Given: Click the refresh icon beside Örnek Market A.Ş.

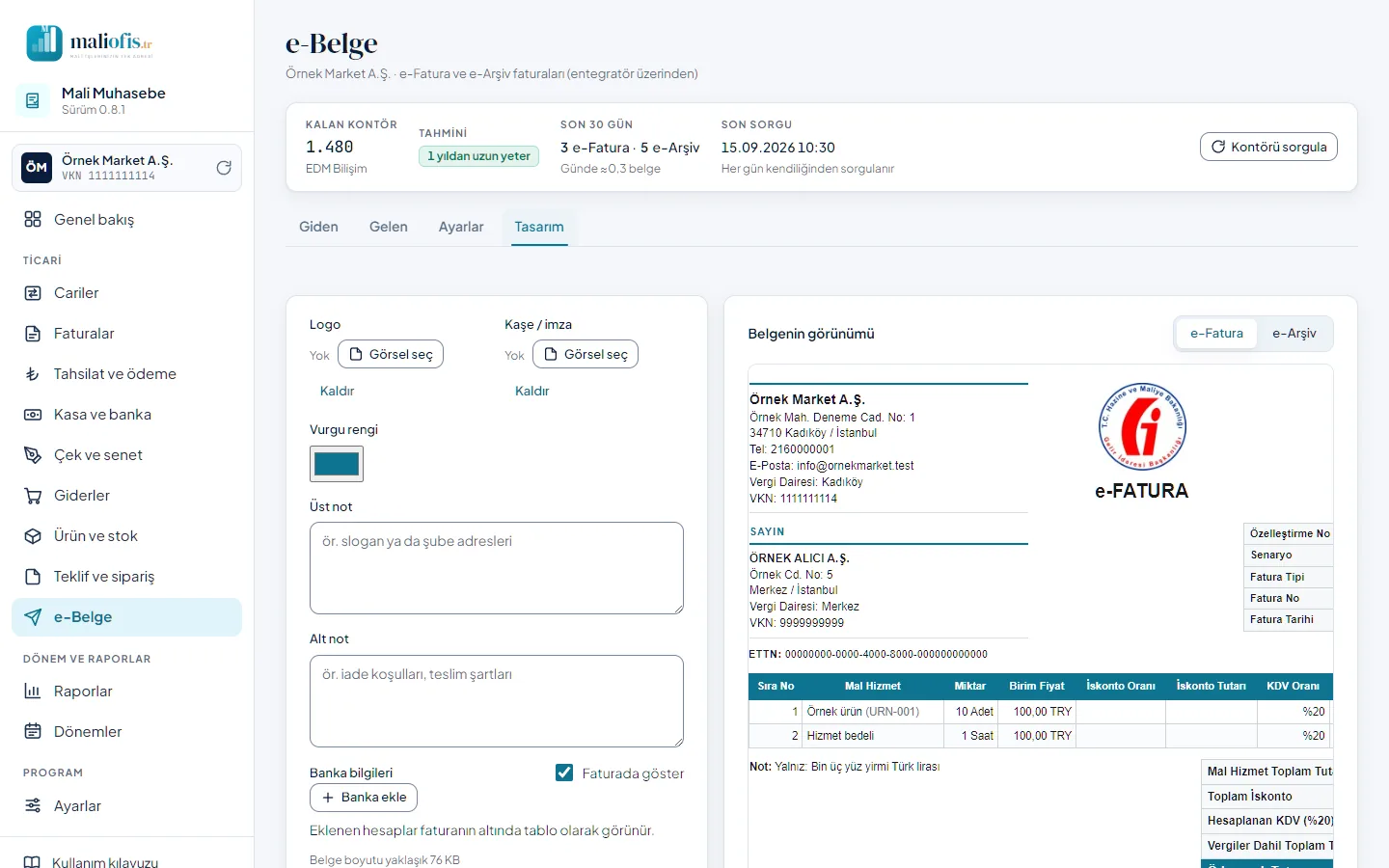Looking at the screenshot, I should tap(224, 168).
